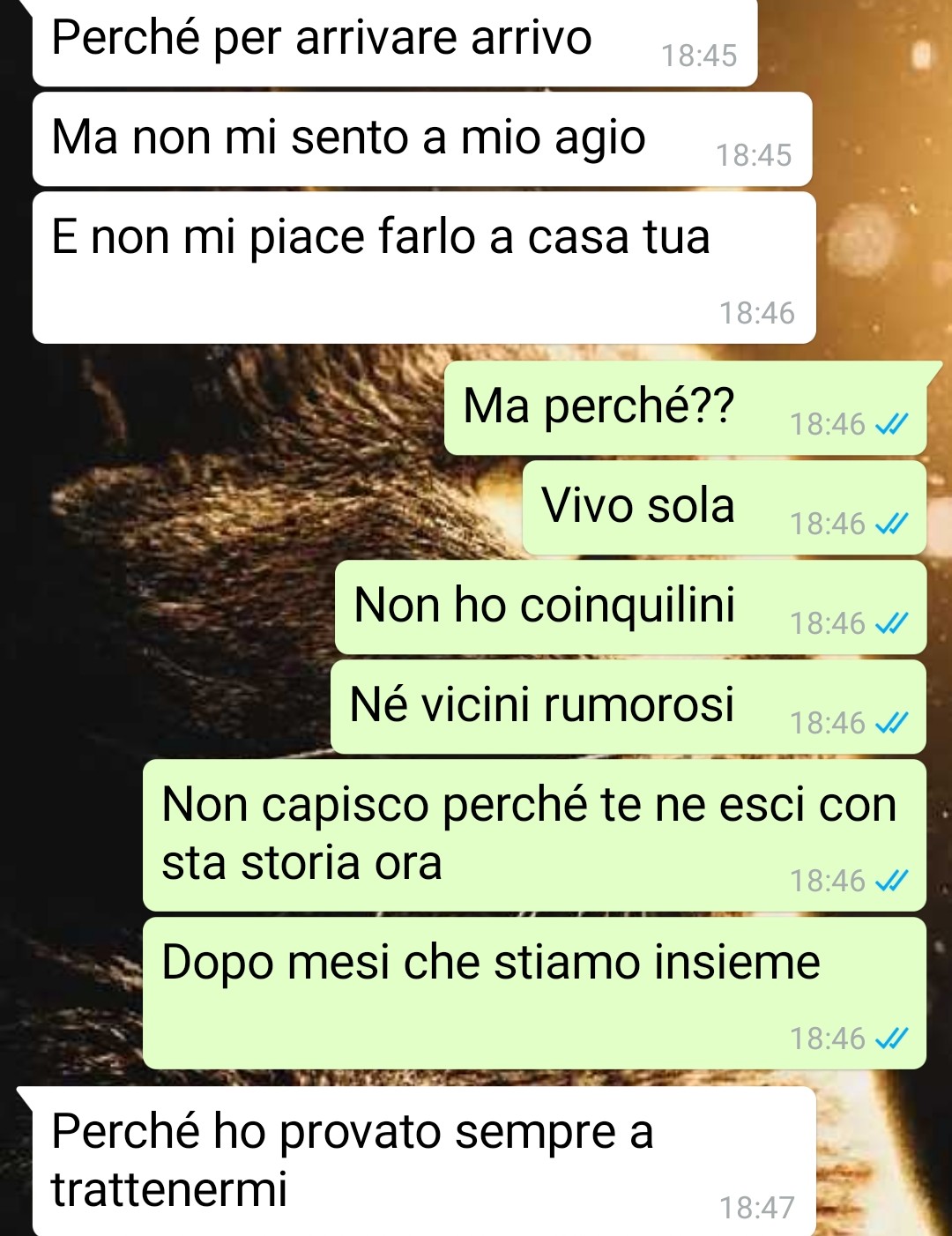Screen dimensions: 952x1236
Task: Tap the 18:45 timestamp on first message
Action: pos(699,56)
